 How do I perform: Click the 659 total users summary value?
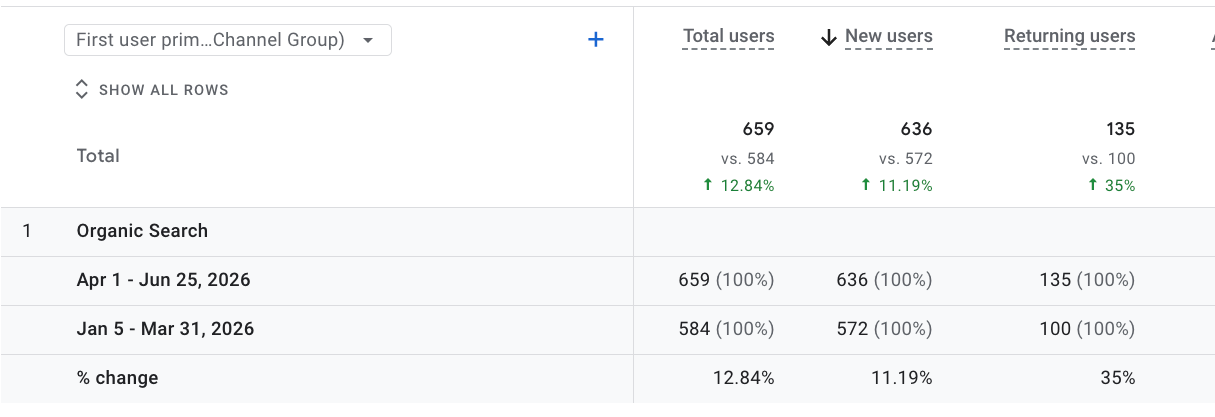[x=758, y=129]
